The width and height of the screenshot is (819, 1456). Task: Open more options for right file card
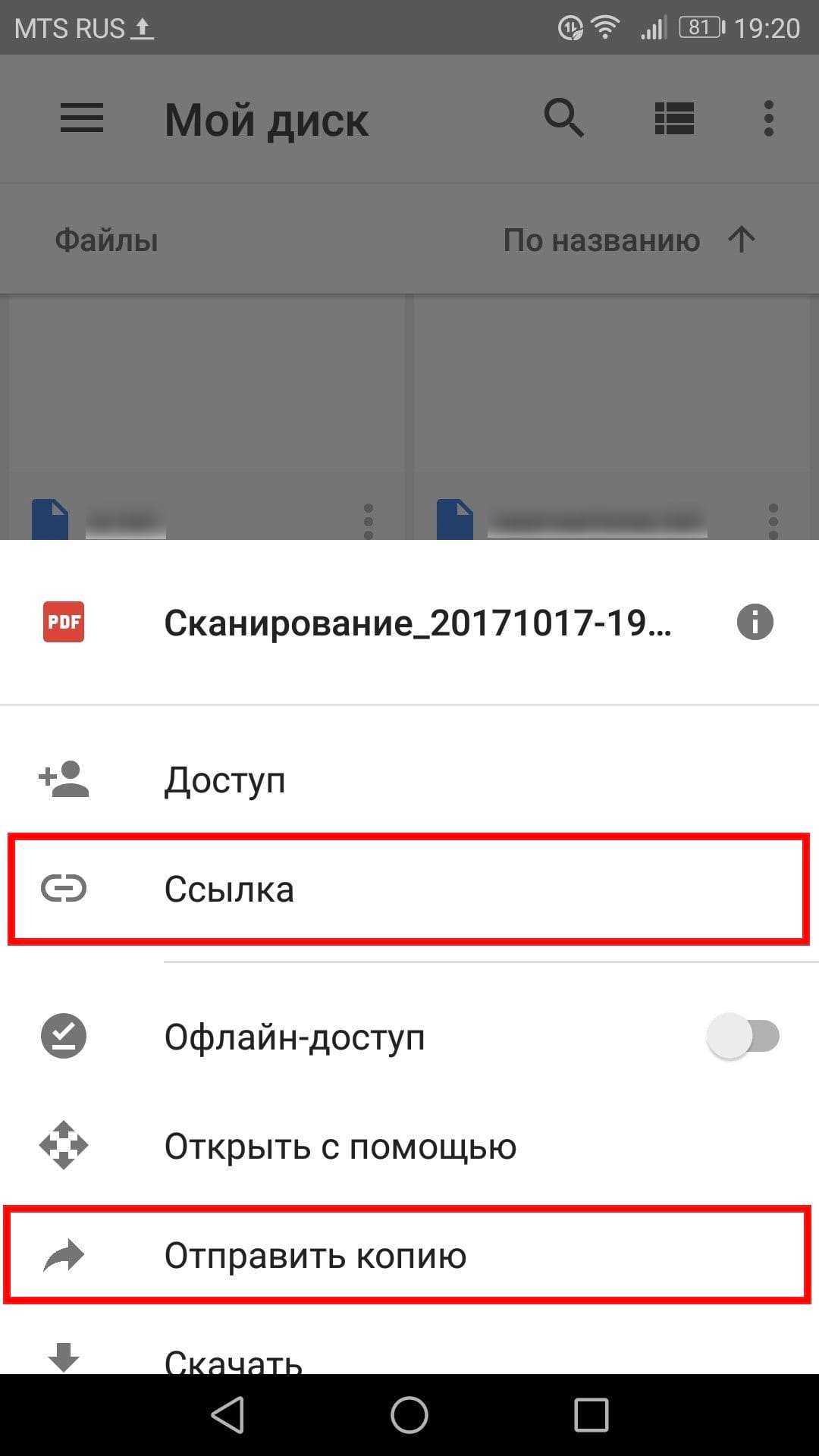tap(773, 521)
